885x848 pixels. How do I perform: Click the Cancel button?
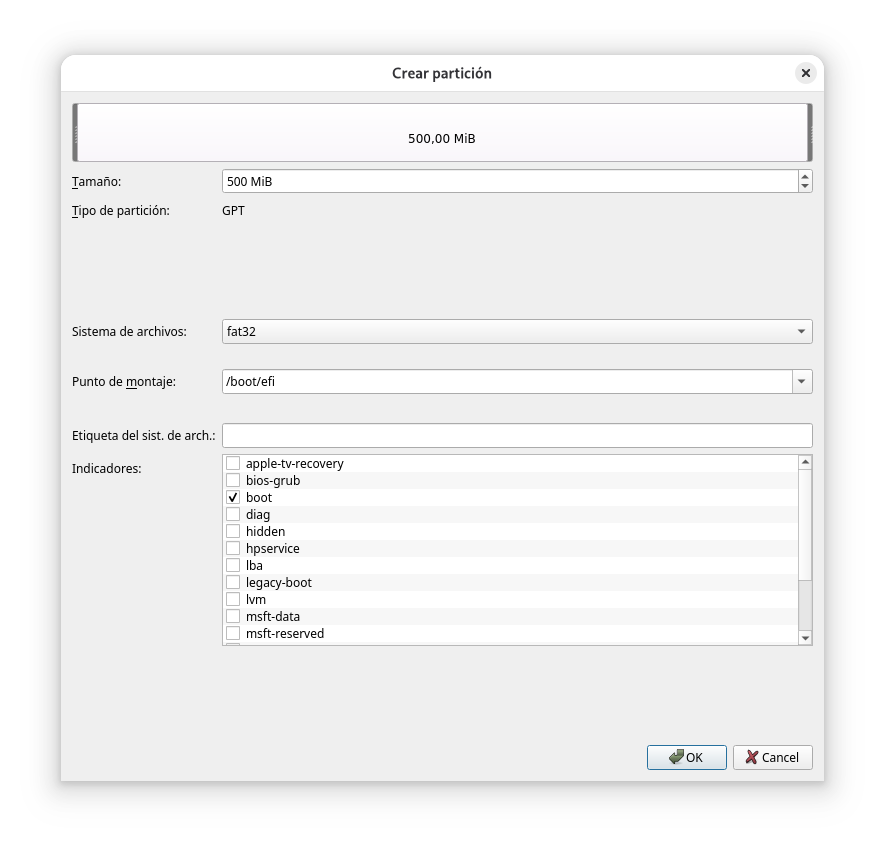[772, 757]
